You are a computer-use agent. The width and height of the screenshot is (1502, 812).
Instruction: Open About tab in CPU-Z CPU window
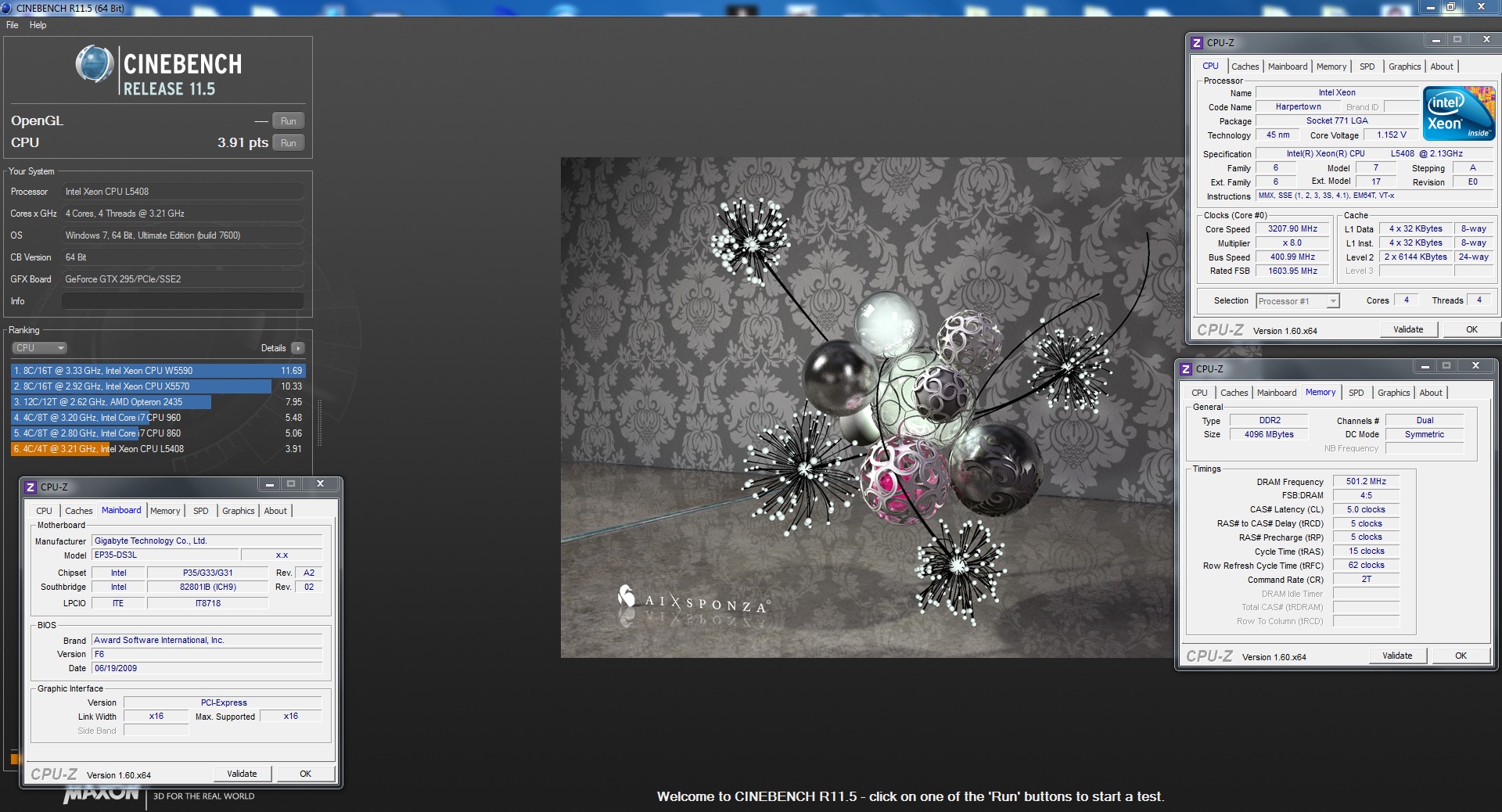coord(1442,66)
